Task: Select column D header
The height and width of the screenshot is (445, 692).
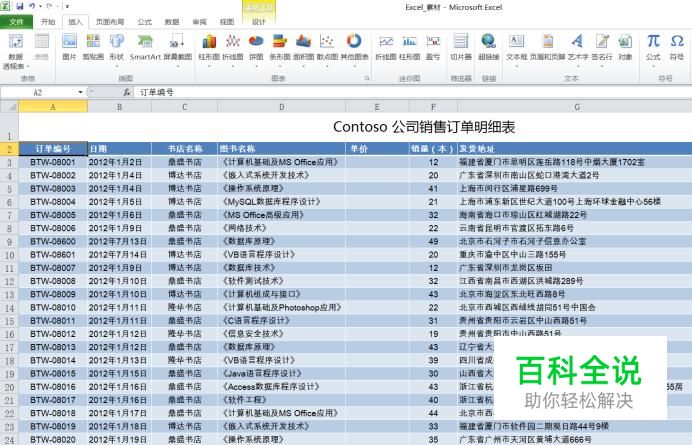Action: 282,107
